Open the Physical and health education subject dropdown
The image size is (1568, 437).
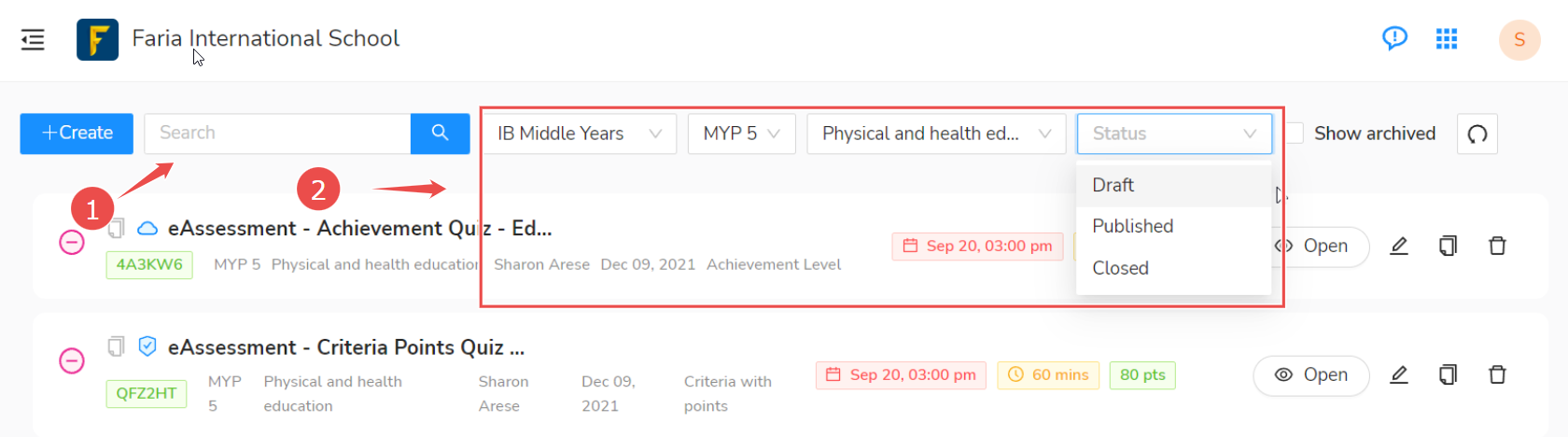tap(936, 134)
